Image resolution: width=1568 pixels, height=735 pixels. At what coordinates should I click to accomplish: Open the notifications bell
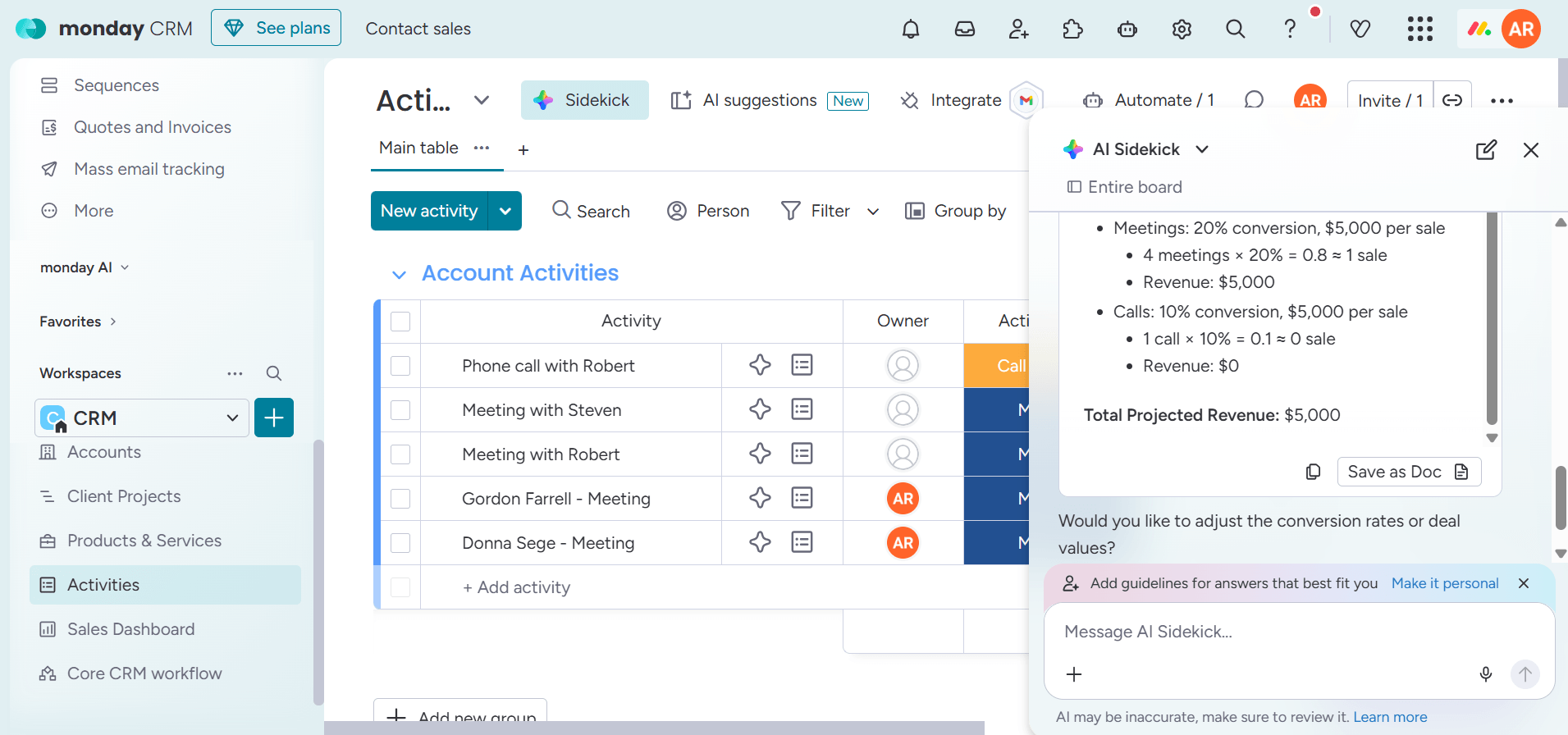[x=911, y=30]
